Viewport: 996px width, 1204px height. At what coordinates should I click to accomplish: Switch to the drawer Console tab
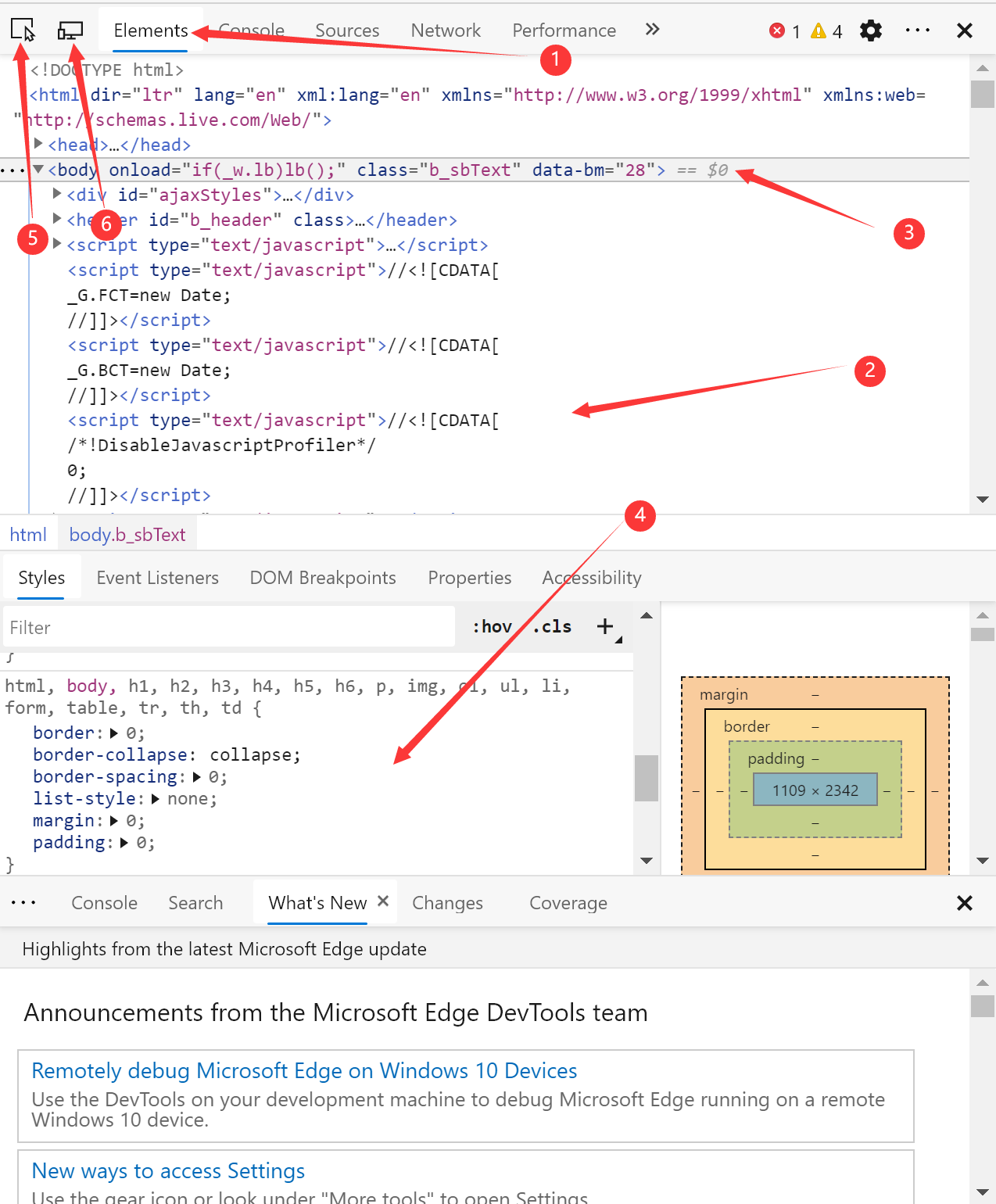104,903
